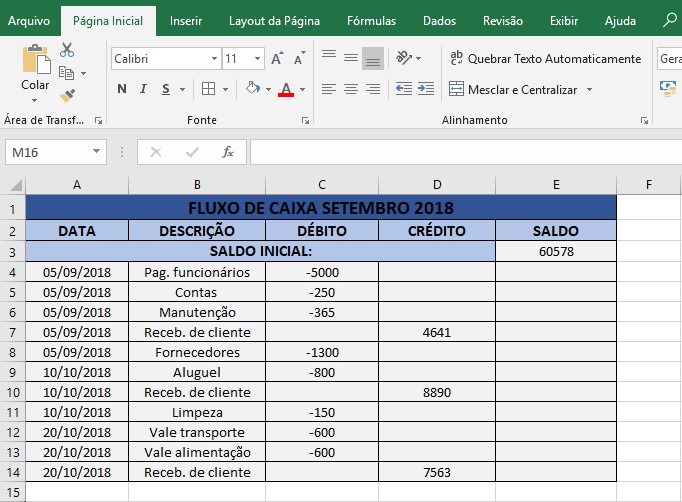Open the Name Box dropdown arrow
Screen dimensions: 682x502
(x=96, y=151)
